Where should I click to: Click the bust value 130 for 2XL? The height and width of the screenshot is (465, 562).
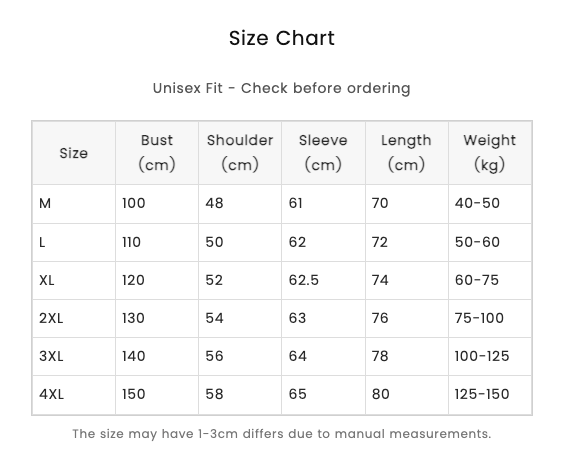pyautogui.click(x=133, y=318)
